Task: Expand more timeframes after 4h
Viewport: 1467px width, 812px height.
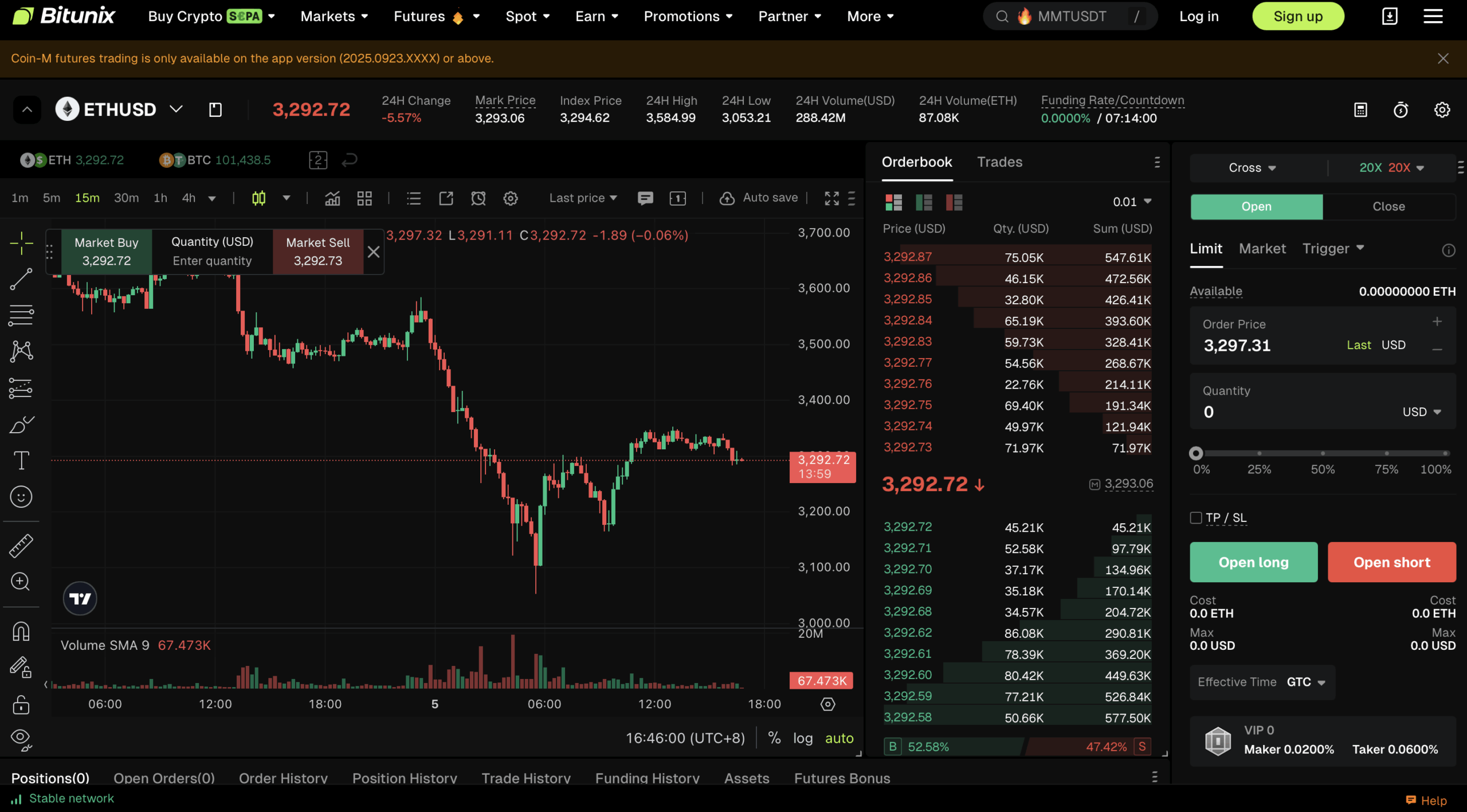Action: (211, 199)
